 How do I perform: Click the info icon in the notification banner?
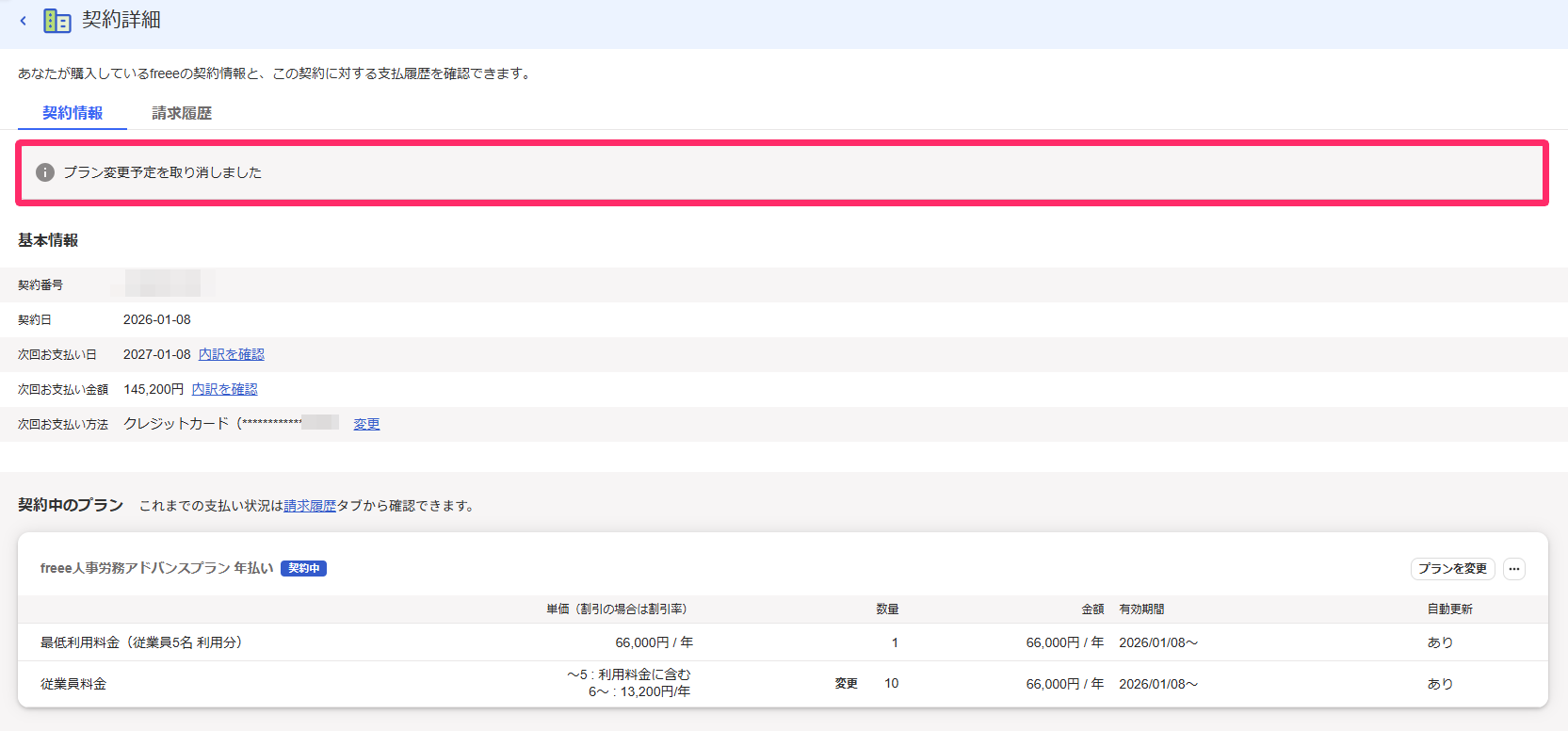(45, 172)
